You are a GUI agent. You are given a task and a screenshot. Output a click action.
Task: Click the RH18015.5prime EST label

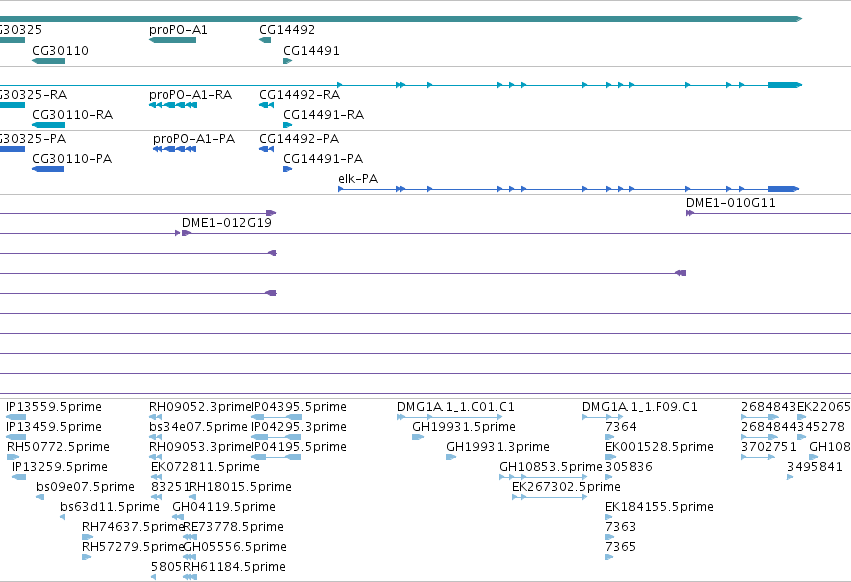tap(240, 486)
